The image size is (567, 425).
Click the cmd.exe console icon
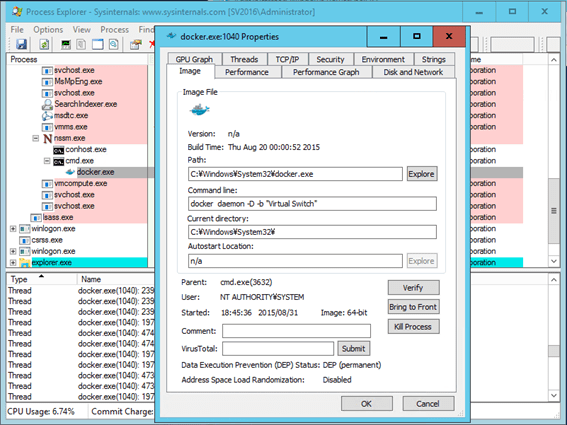59,161
